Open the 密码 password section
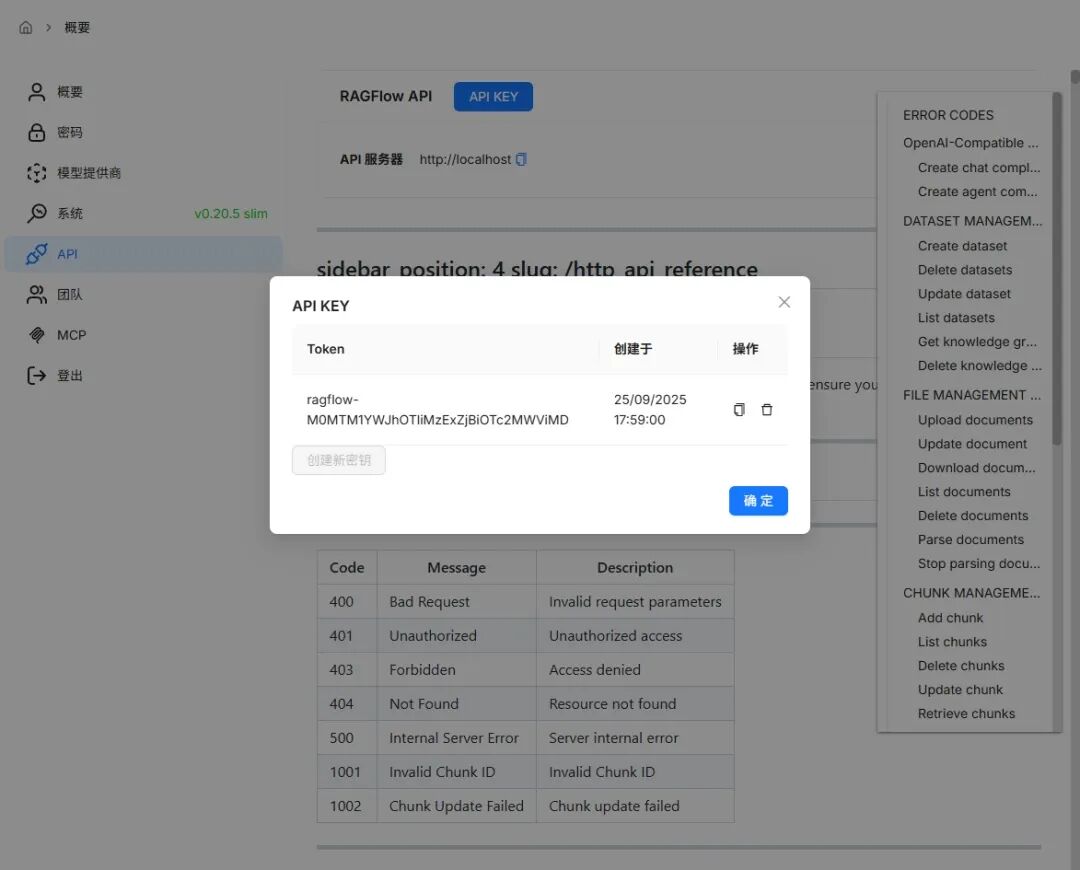Screen dimensions: 1080x870 pyautogui.click(x=69, y=133)
